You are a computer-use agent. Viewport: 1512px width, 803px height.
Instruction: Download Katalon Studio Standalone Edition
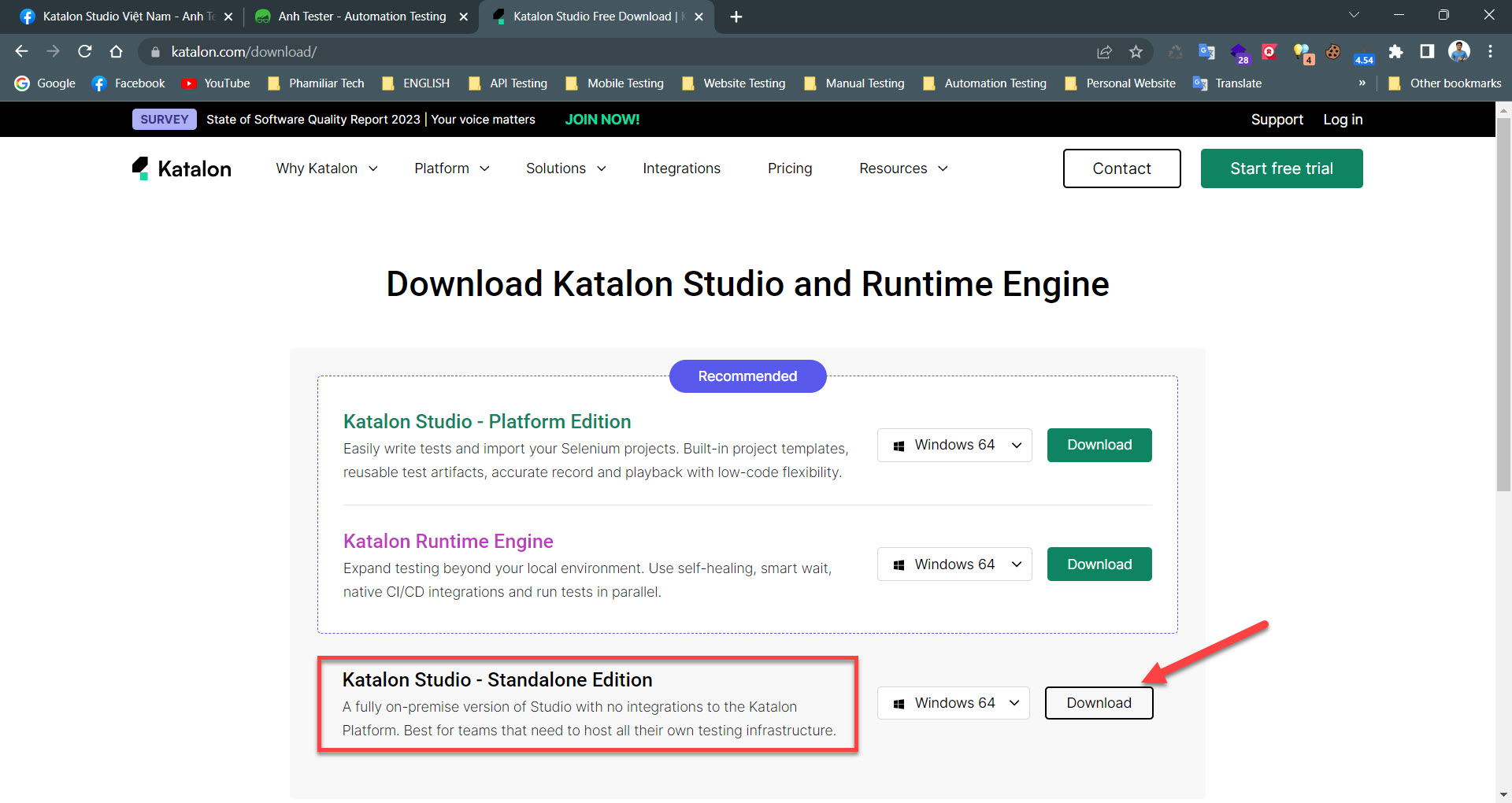click(x=1099, y=703)
